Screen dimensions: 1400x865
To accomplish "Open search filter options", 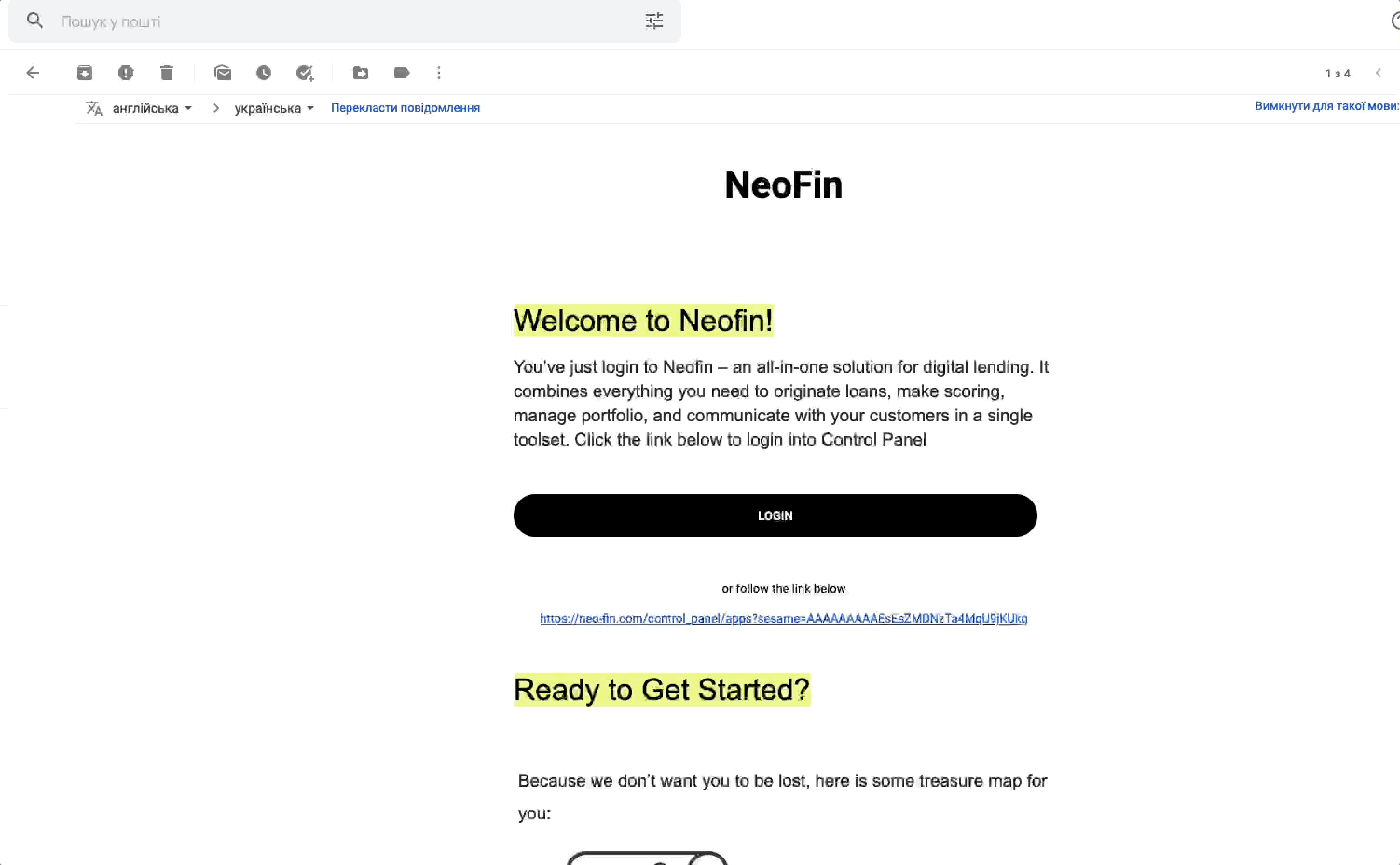I will click(x=654, y=21).
